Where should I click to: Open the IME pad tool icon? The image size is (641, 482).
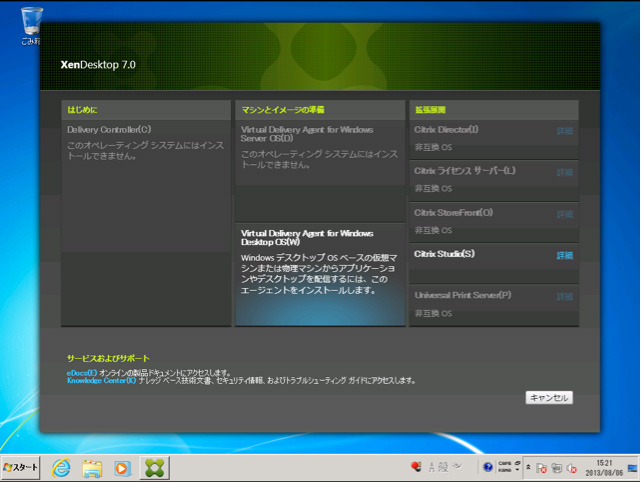pyautogui.click(x=457, y=466)
